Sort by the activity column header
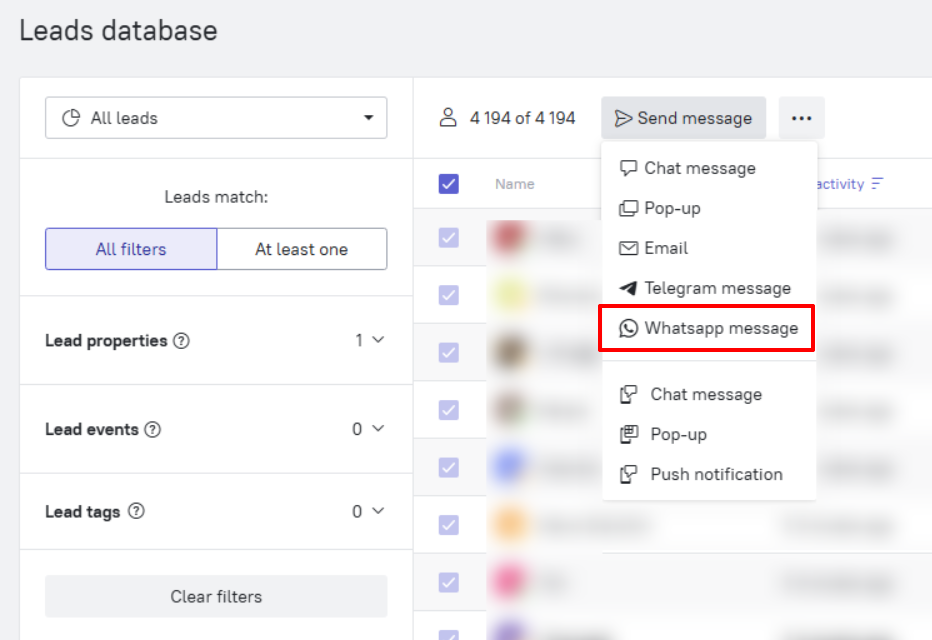932x640 pixels. pyautogui.click(x=840, y=184)
